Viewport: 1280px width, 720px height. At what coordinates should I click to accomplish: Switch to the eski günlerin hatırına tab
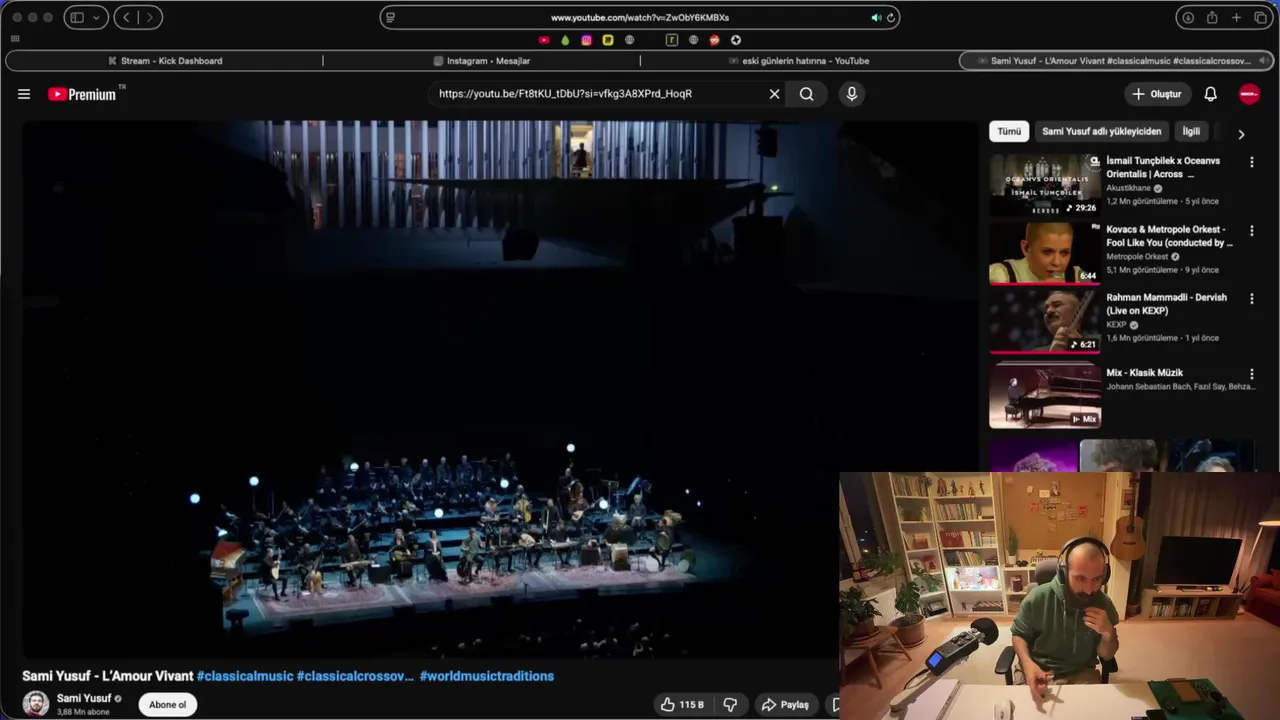798,61
